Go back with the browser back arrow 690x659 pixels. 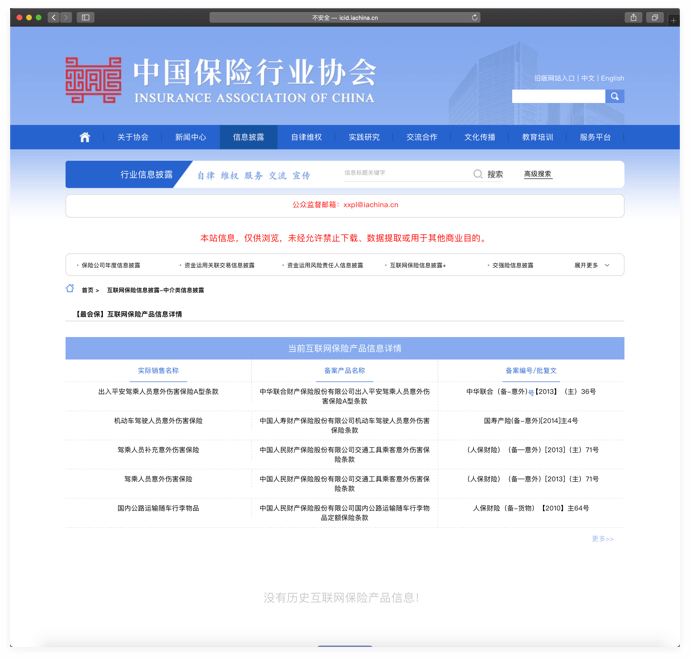pyautogui.click(x=54, y=18)
